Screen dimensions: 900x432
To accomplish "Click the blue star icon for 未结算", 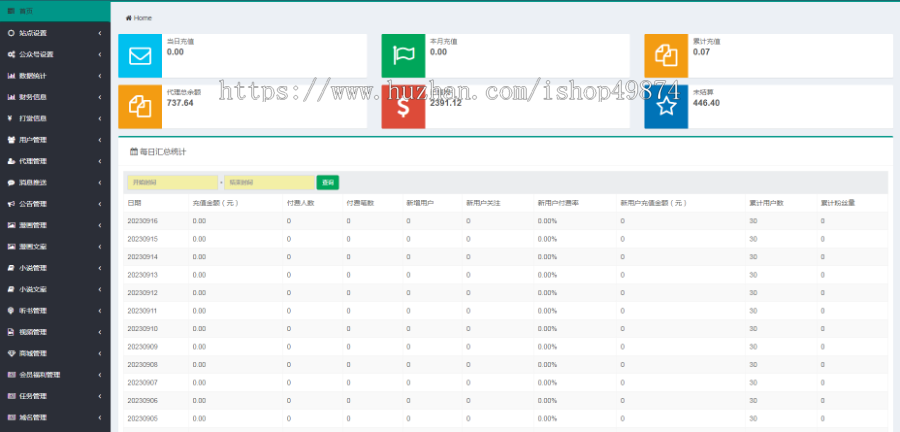I will 665,106.
